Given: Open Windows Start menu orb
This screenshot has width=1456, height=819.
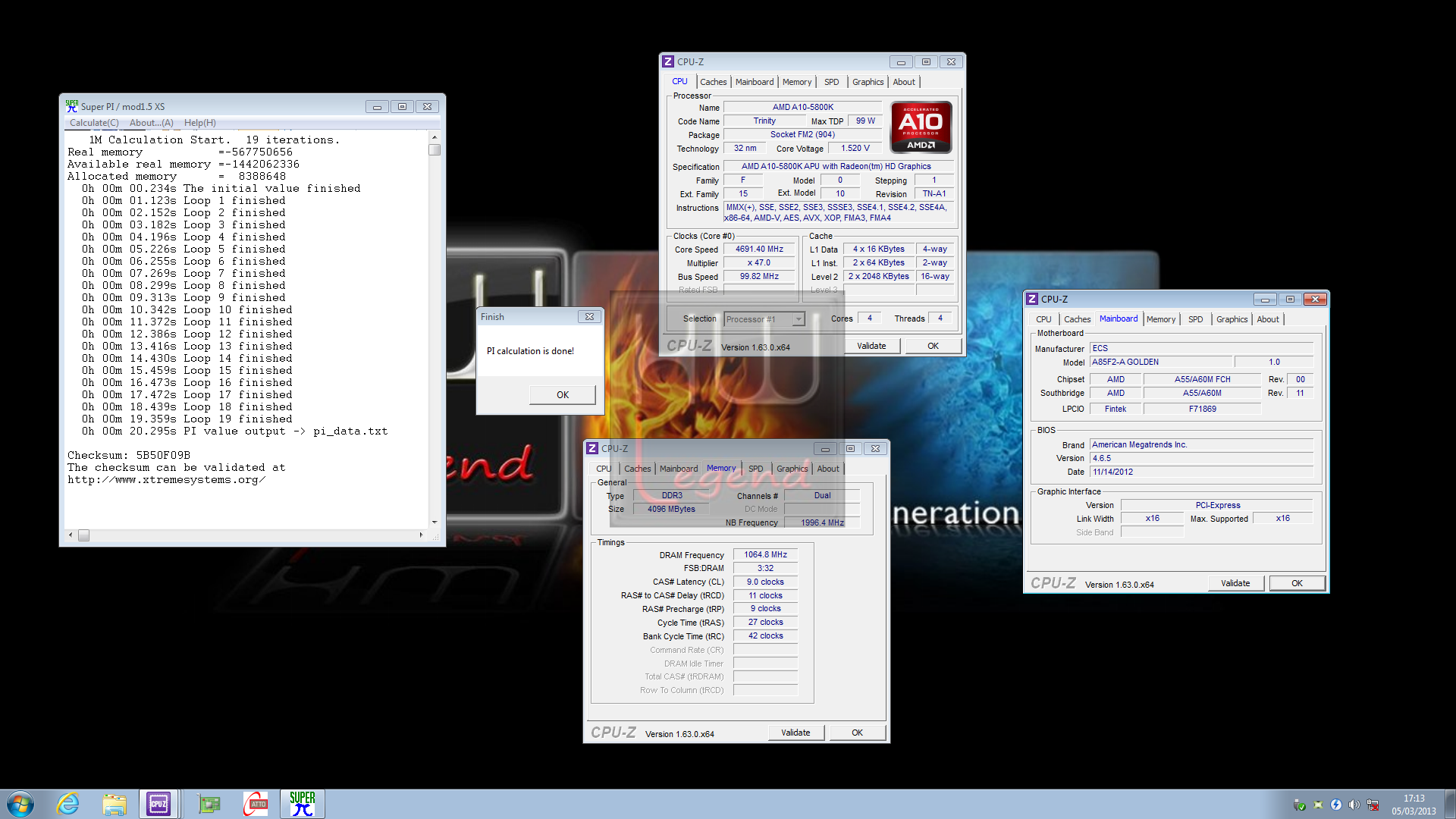Looking at the screenshot, I should point(20,804).
